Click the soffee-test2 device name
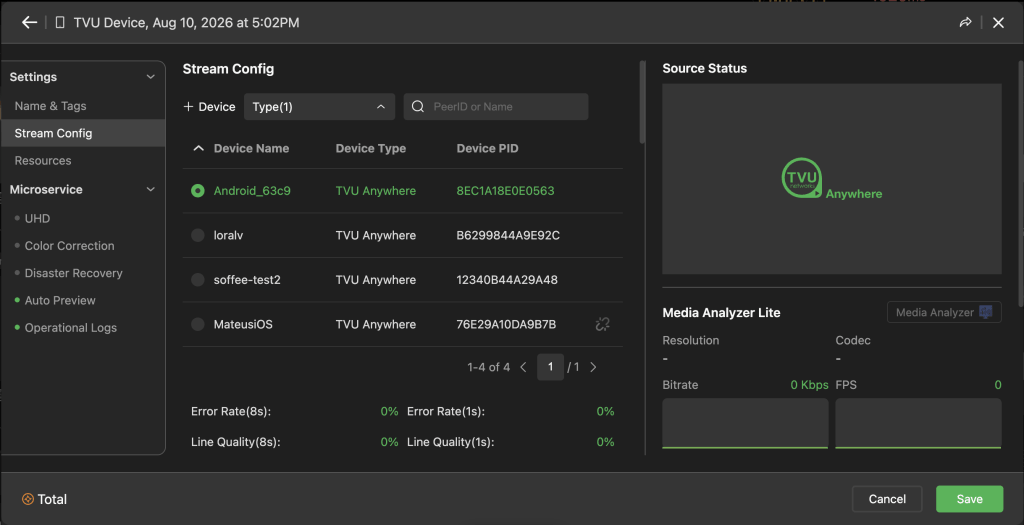 pos(247,279)
